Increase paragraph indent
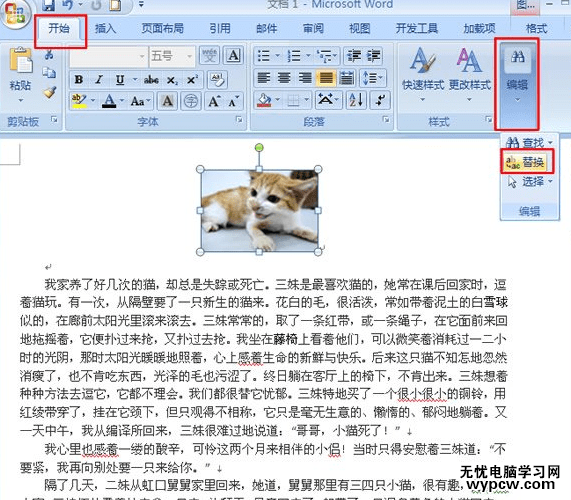Screen dimensions: 571x500 [373, 56]
